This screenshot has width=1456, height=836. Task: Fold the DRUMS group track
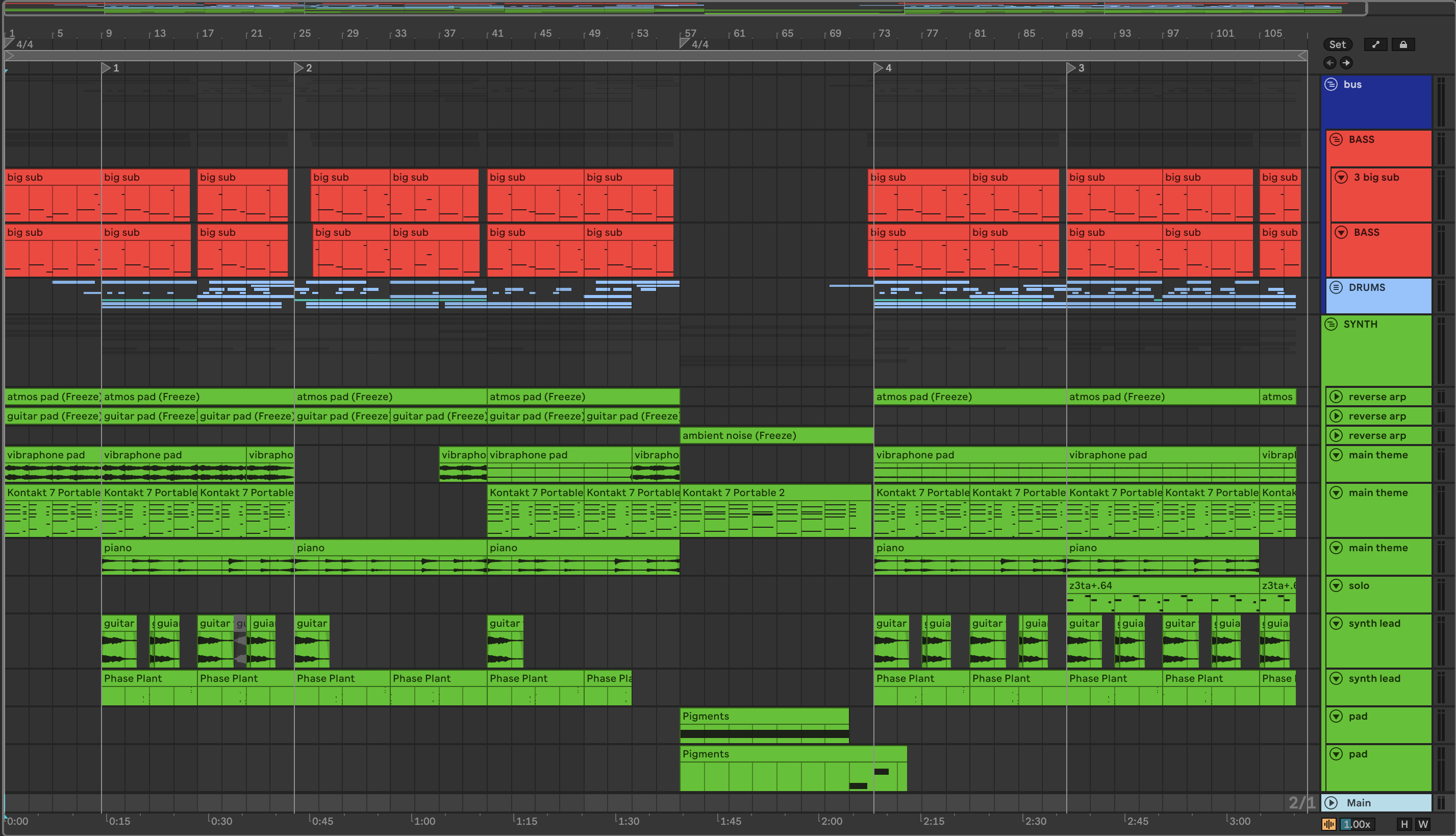(1336, 287)
